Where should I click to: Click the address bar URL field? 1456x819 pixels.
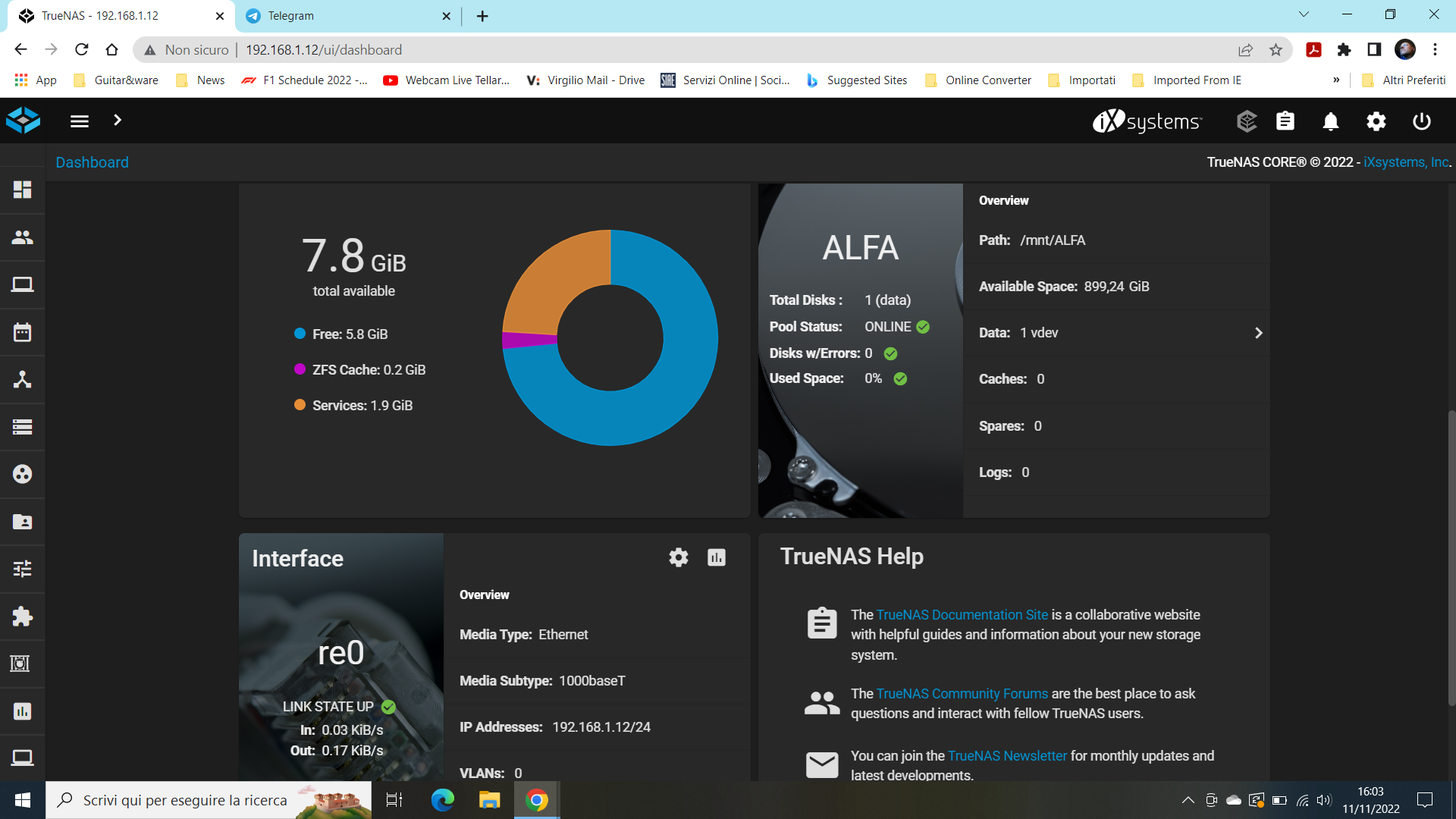click(713, 50)
